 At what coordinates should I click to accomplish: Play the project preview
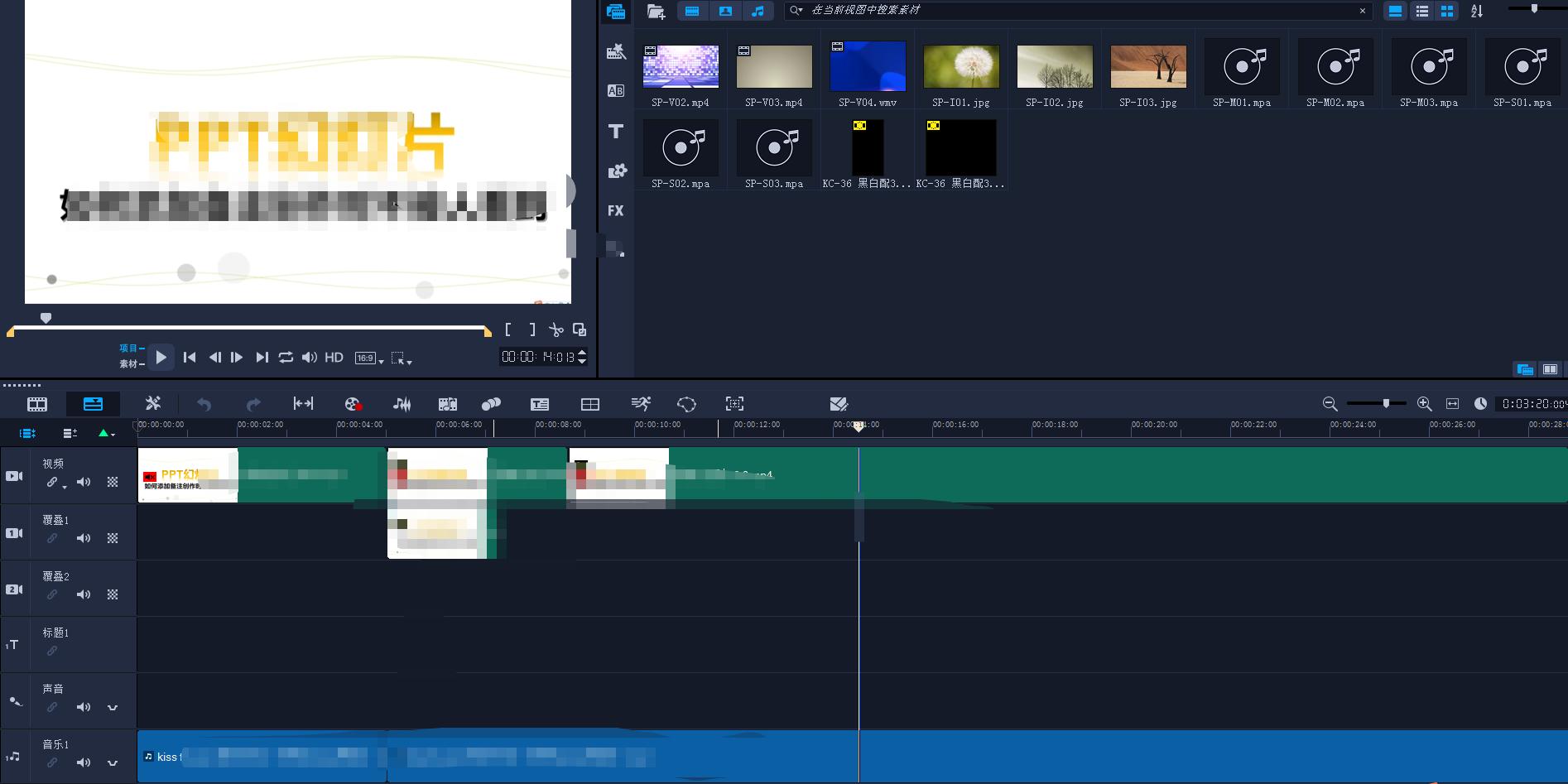coord(161,357)
